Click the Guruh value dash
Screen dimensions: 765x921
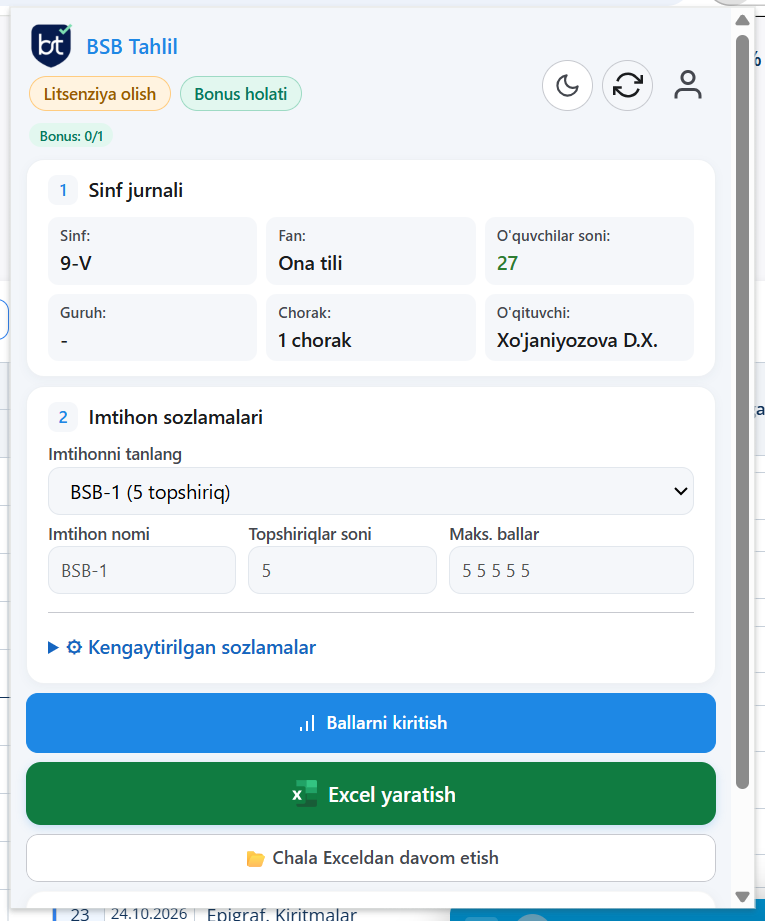[64, 341]
